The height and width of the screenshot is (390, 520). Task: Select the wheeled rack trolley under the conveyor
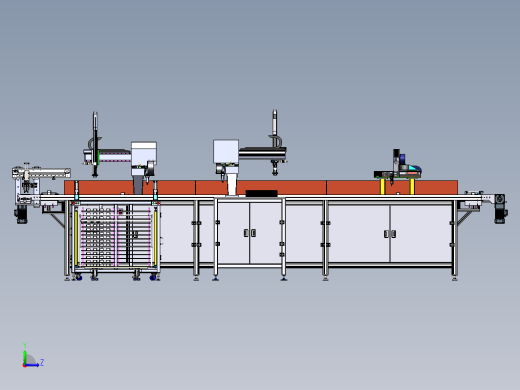pos(116,240)
